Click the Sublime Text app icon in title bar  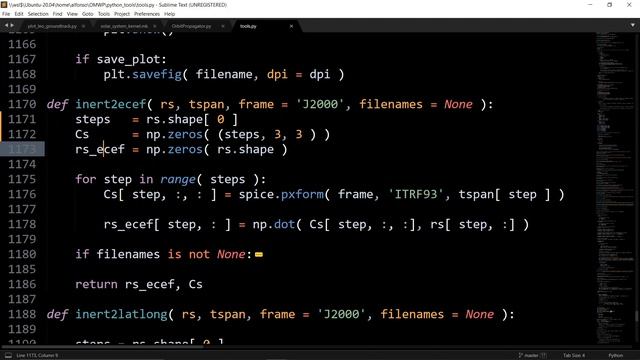click(x=4, y=4)
